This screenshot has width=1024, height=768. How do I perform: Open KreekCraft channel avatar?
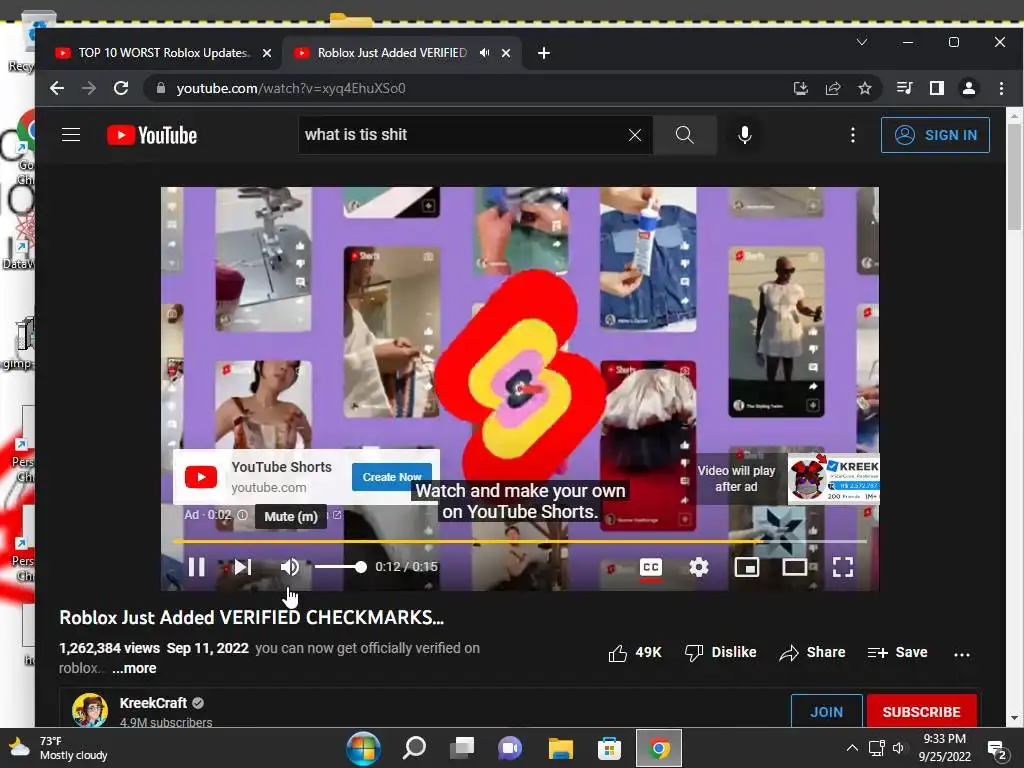[x=90, y=711]
